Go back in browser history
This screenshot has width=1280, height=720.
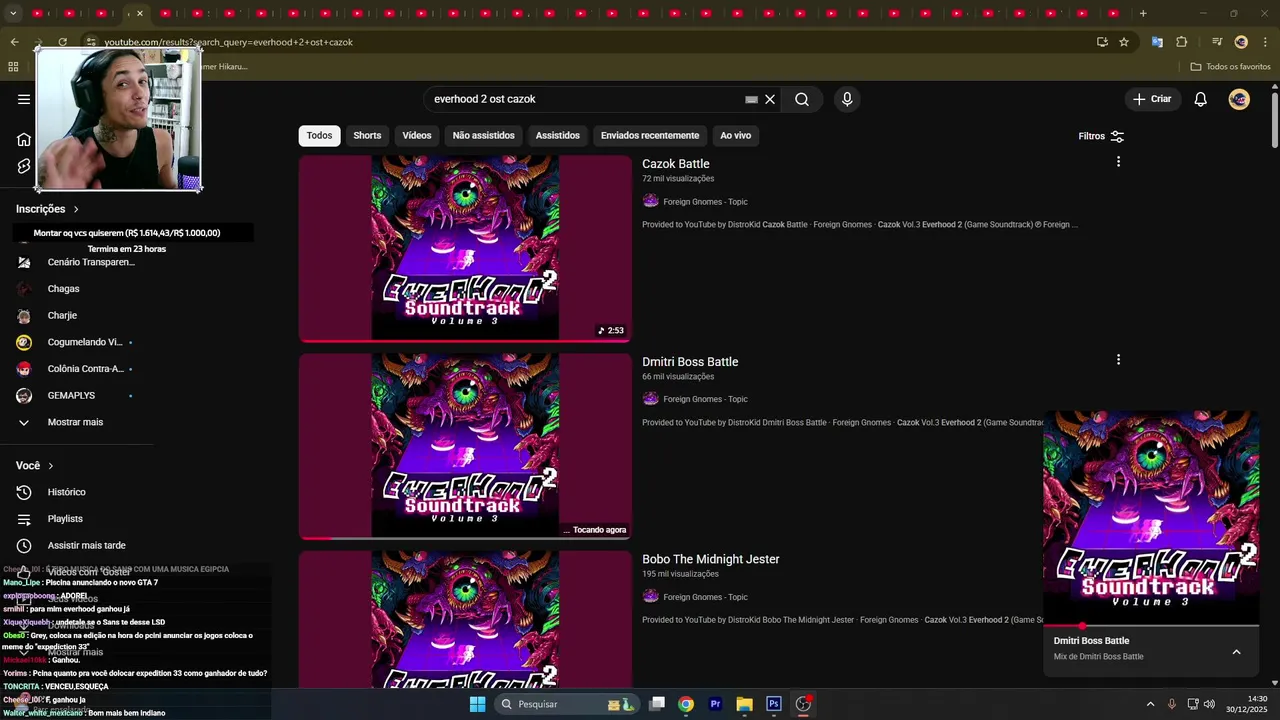tap(14, 42)
